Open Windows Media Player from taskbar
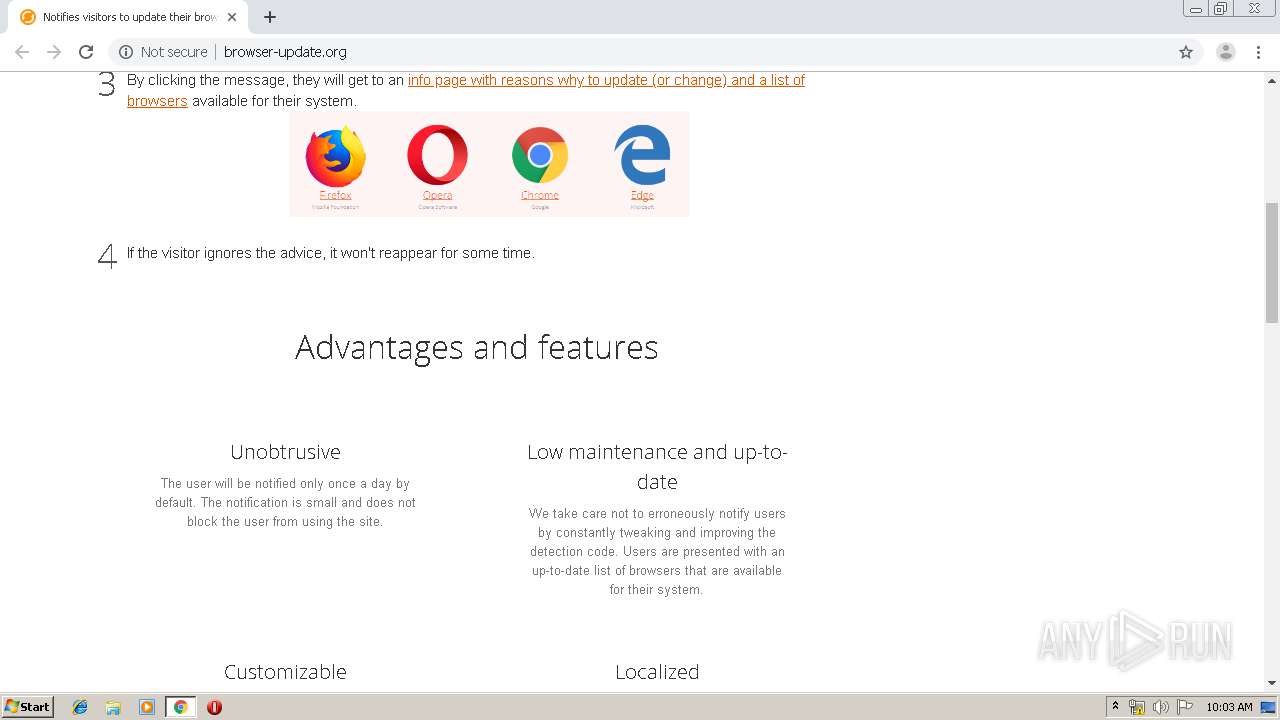This screenshot has width=1280, height=720. pos(147,707)
